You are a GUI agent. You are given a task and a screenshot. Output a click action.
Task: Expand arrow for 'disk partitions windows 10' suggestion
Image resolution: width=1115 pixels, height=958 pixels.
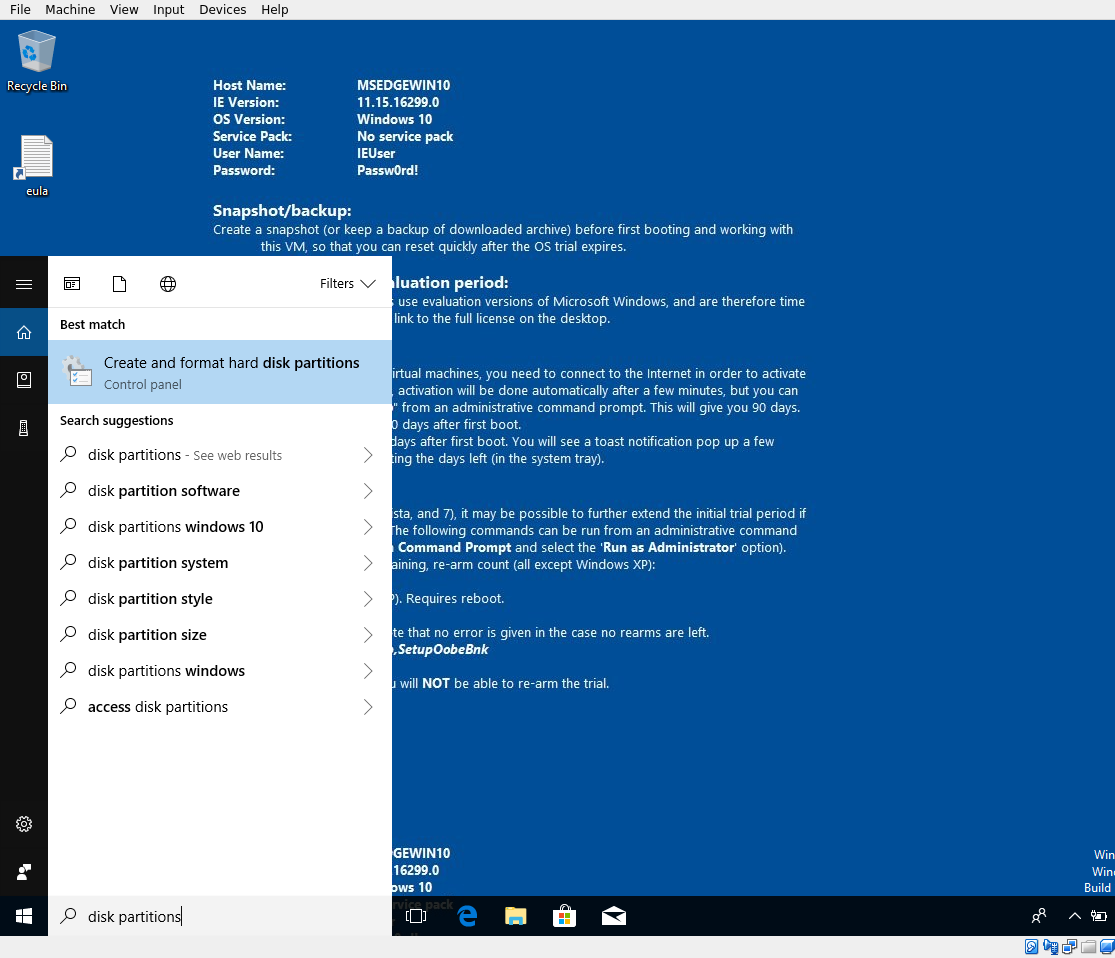point(368,527)
